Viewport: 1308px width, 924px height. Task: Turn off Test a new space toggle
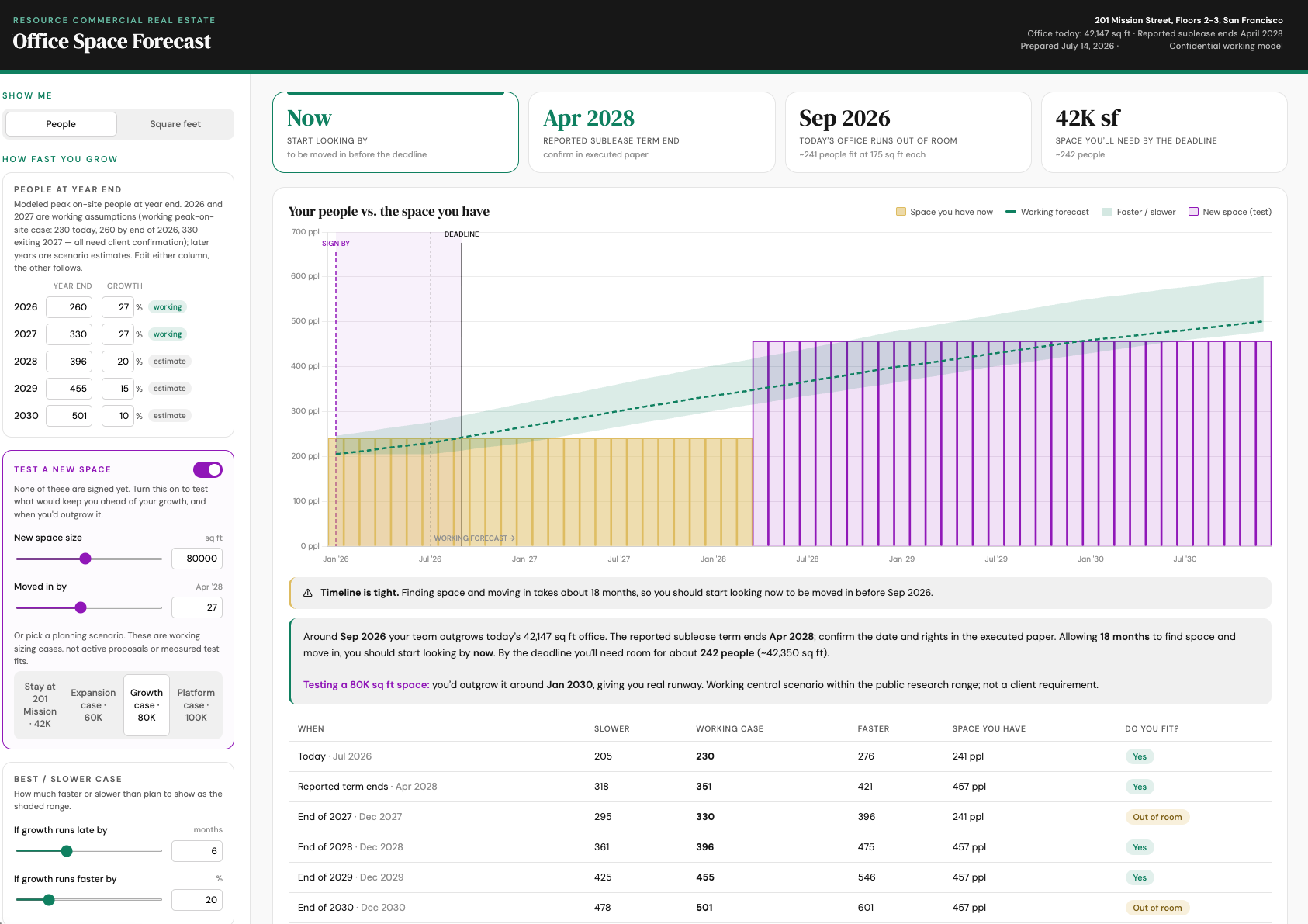point(208,470)
